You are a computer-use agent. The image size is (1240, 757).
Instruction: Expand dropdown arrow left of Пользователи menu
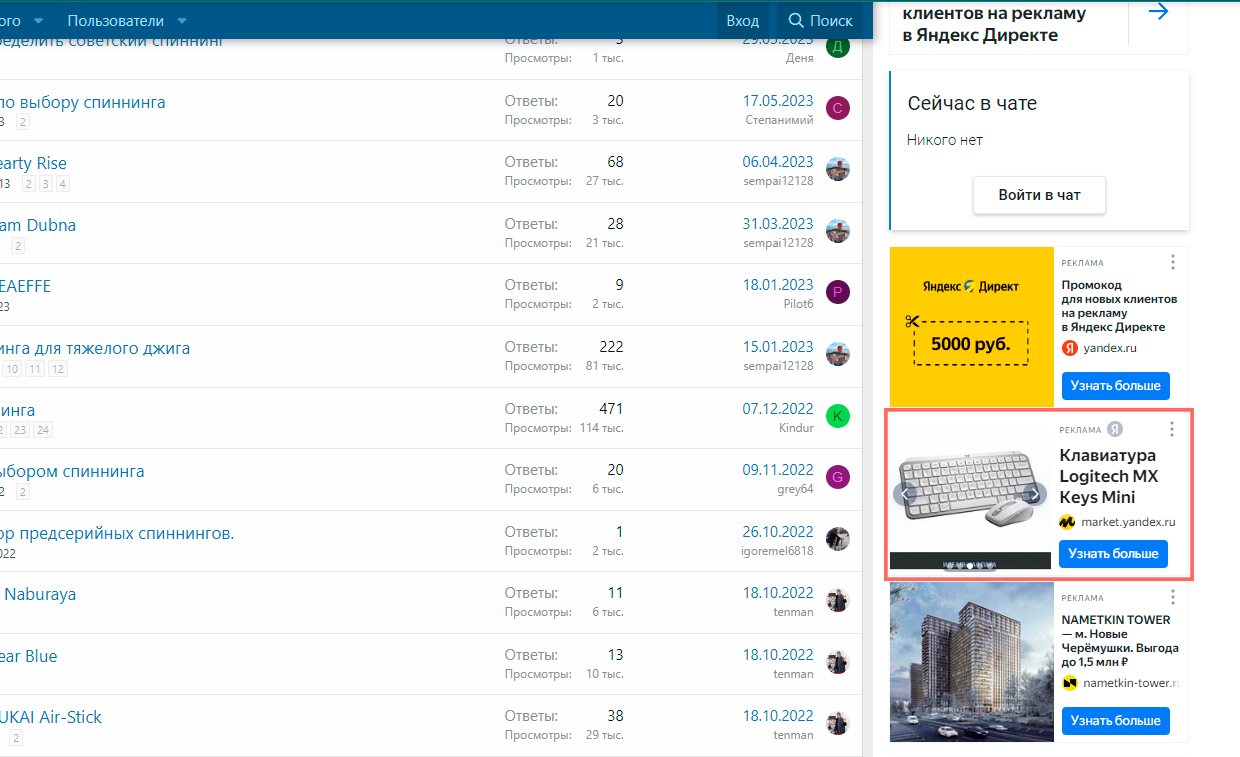coord(38,20)
